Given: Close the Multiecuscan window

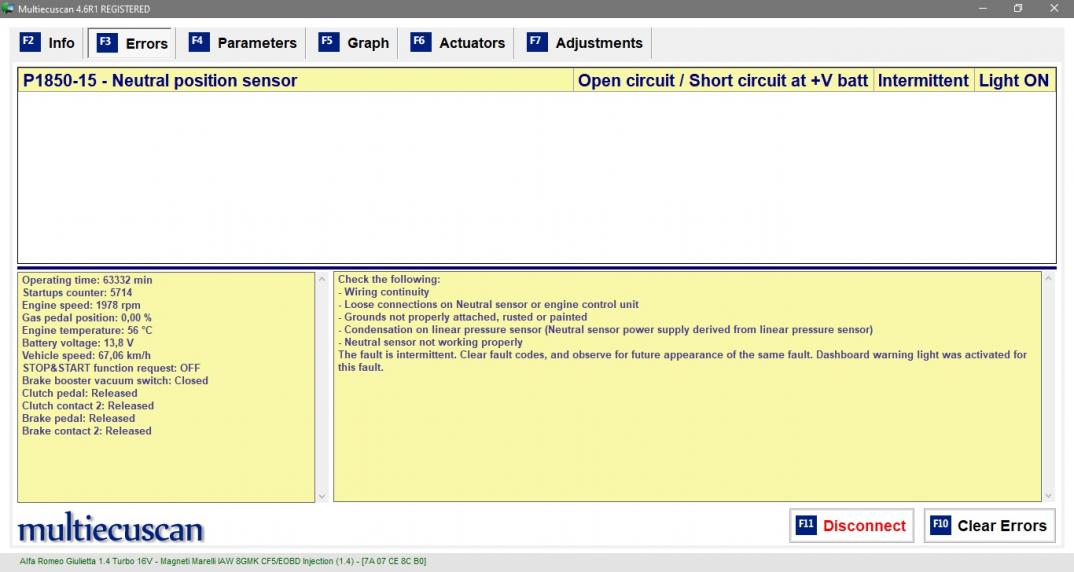Looking at the screenshot, I should [x=1054, y=8].
